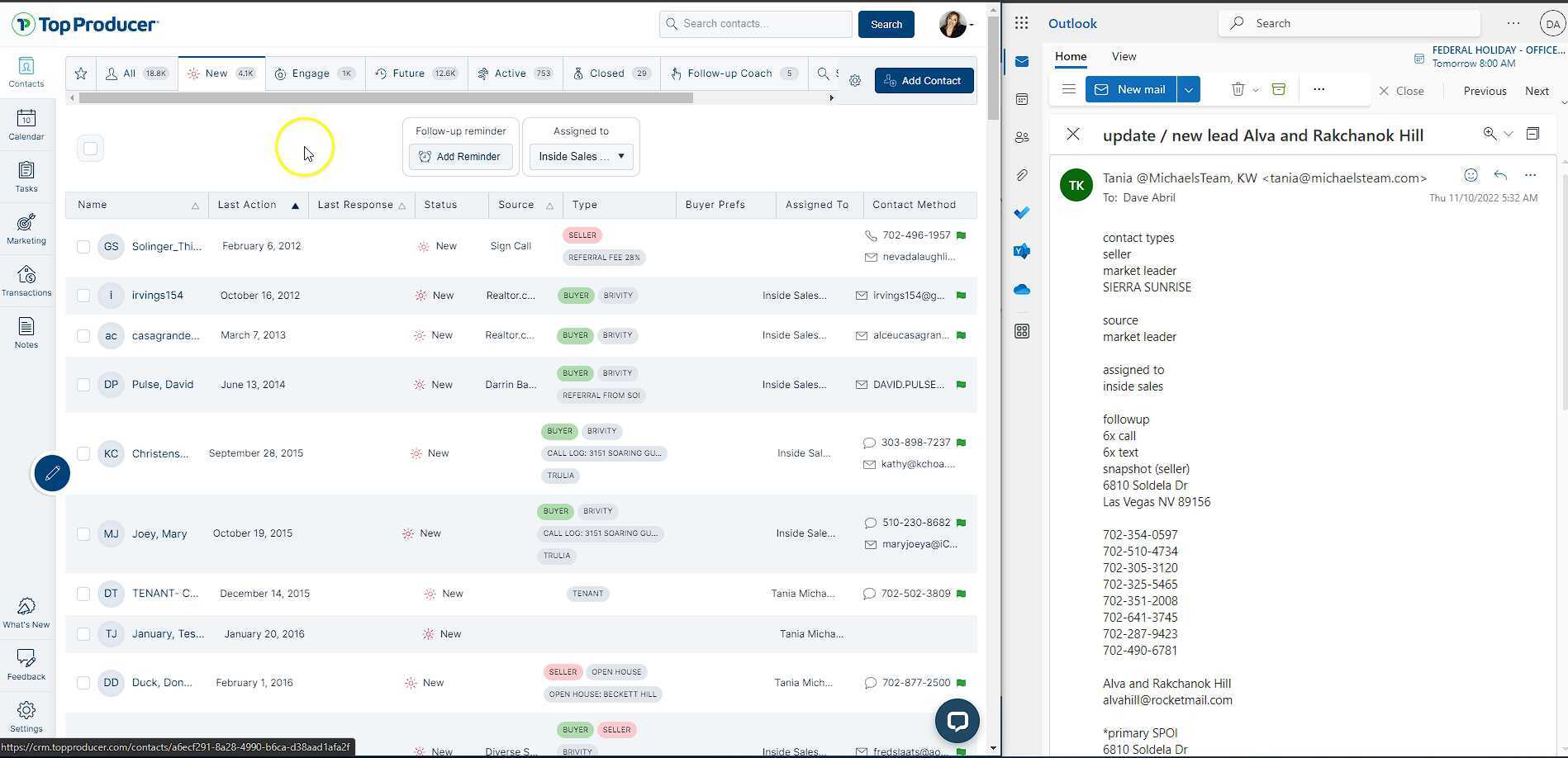1568x758 pixels.
Task: Expand the New mail split-button dropdown
Action: pyautogui.click(x=1188, y=89)
